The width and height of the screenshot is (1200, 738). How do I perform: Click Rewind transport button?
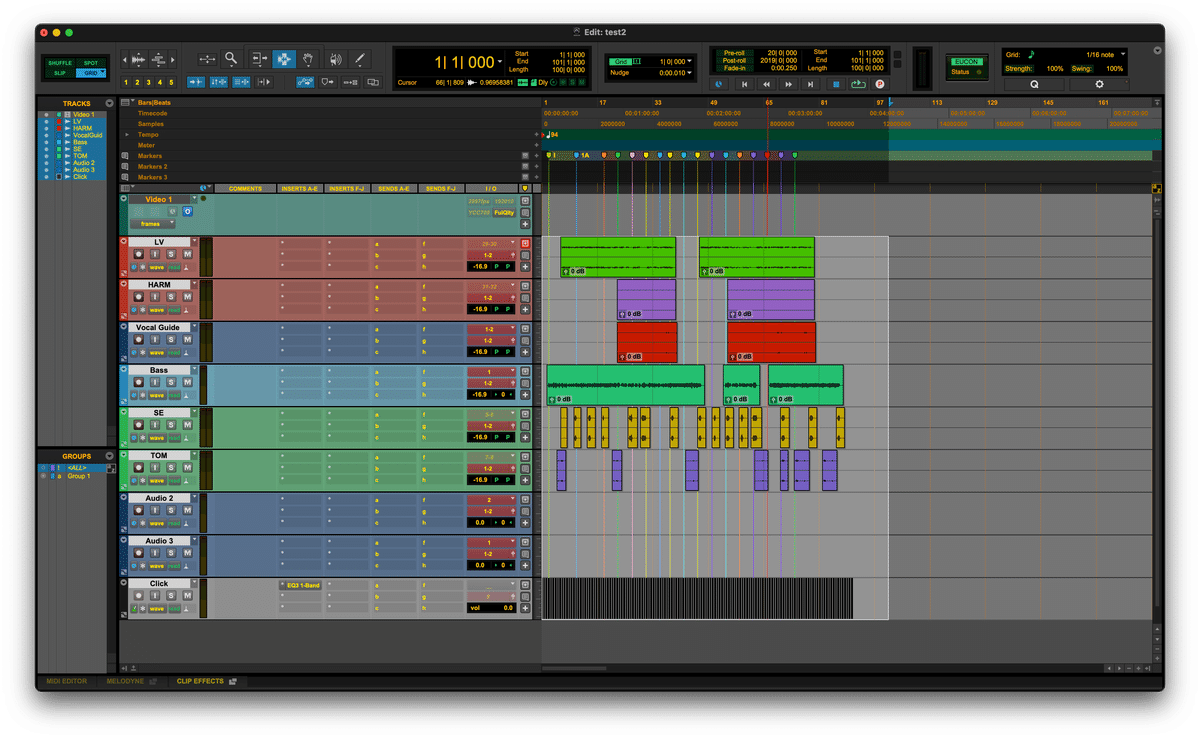[767, 85]
